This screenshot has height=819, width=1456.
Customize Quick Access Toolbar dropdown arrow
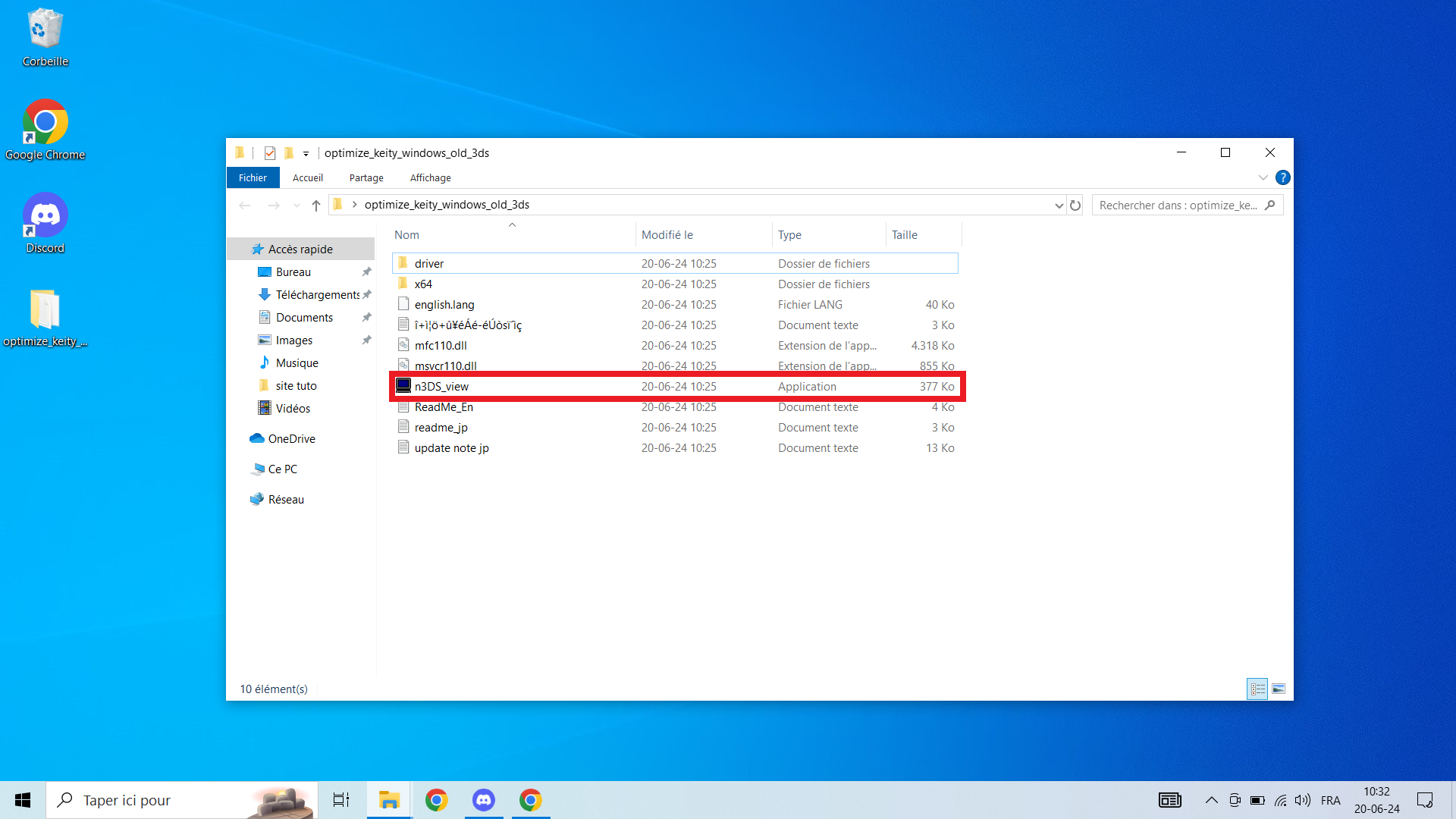[306, 153]
